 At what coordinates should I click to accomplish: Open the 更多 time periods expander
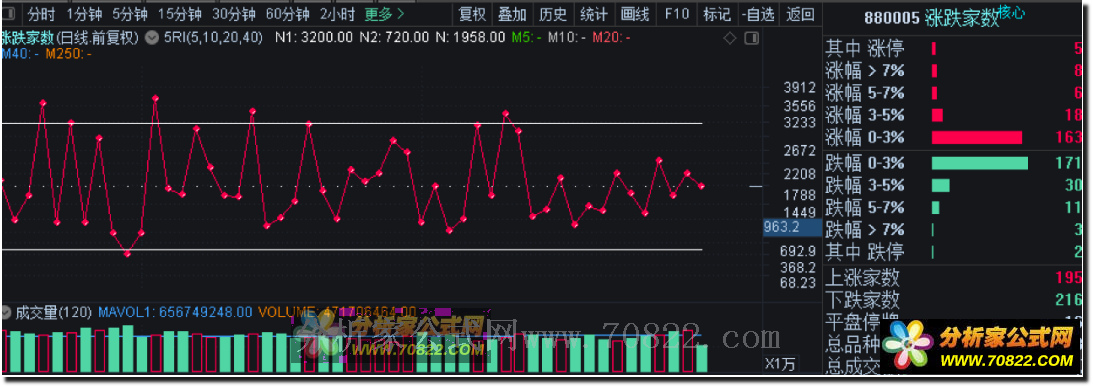pyautogui.click(x=384, y=13)
